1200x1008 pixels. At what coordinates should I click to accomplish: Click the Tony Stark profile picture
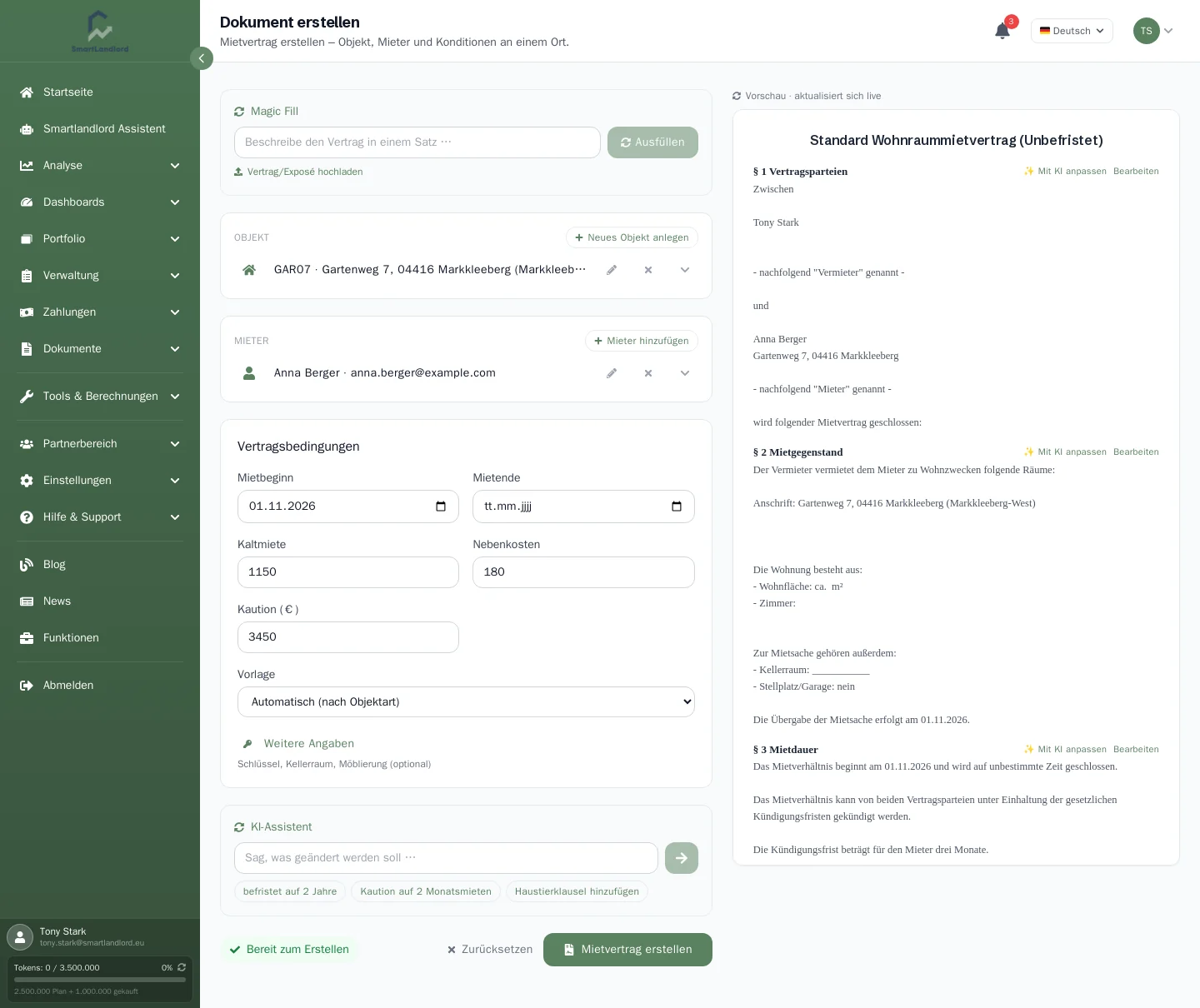coord(20,936)
